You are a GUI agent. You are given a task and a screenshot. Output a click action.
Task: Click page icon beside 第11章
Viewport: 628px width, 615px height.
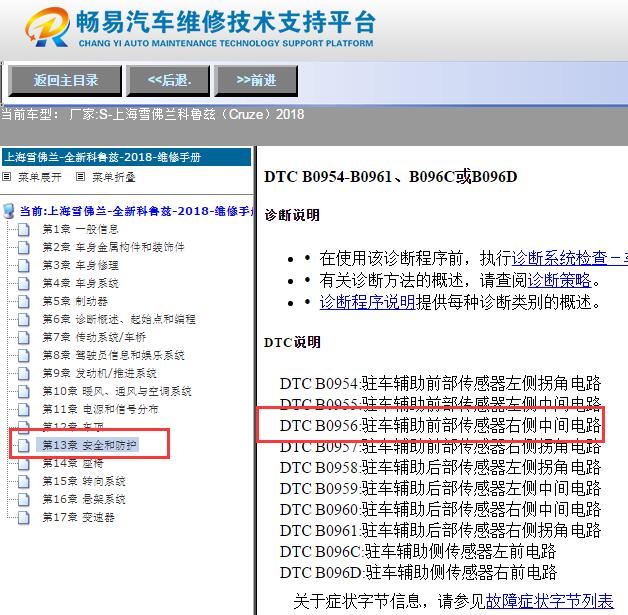pyautogui.click(x=24, y=410)
